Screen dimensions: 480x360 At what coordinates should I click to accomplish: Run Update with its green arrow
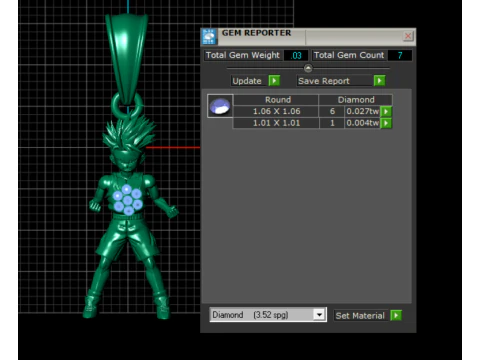tap(274, 81)
